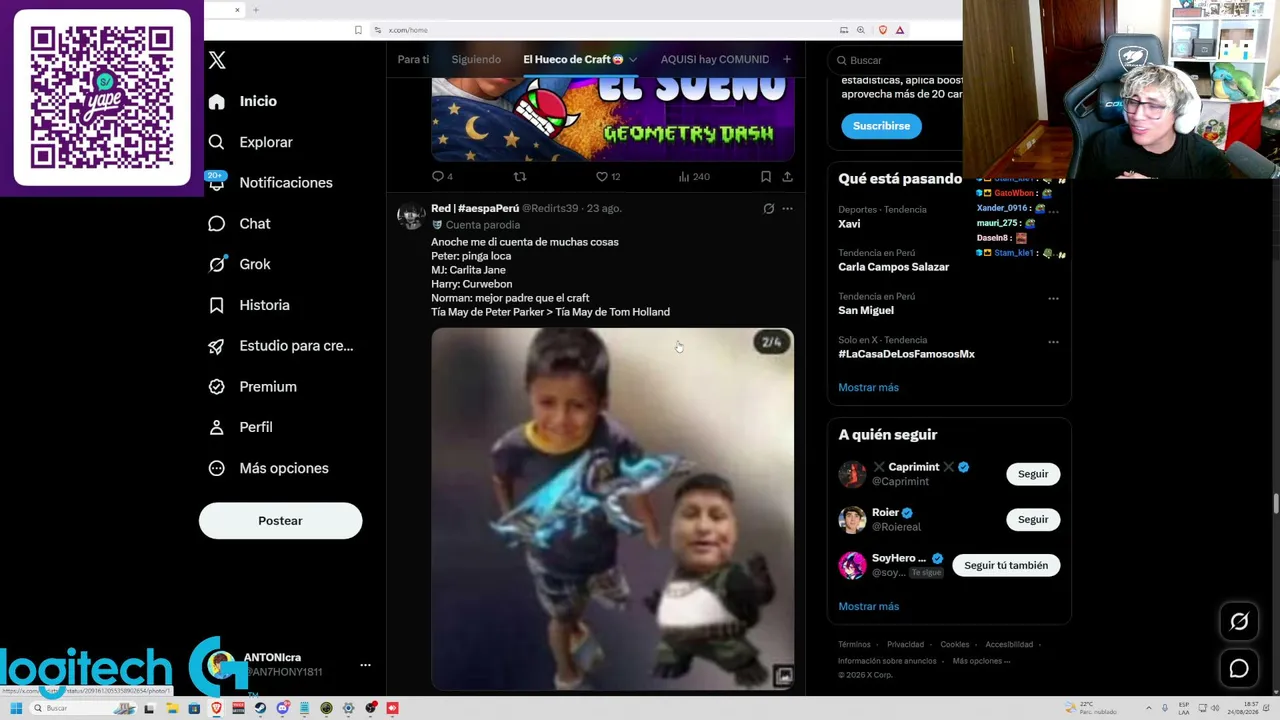Screen dimensions: 1280x720
Task: Expand Más opciones in the footer
Action: (x=981, y=661)
